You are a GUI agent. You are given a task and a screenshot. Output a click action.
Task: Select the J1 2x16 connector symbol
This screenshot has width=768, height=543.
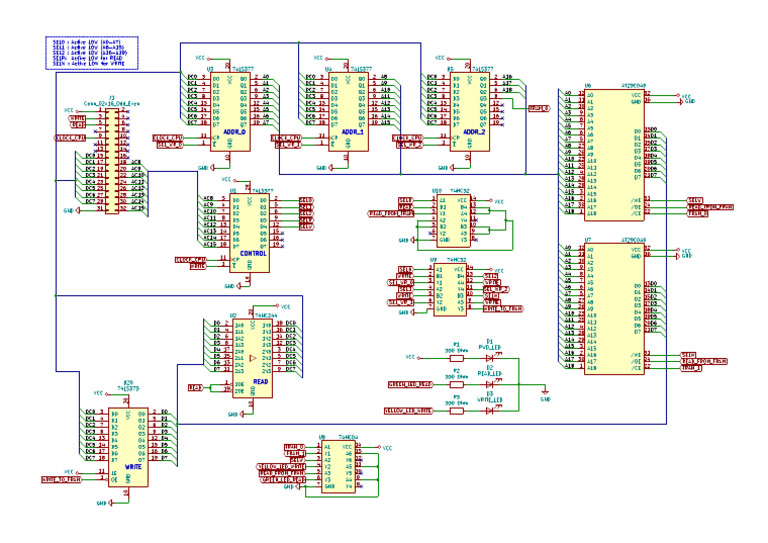[112, 161]
